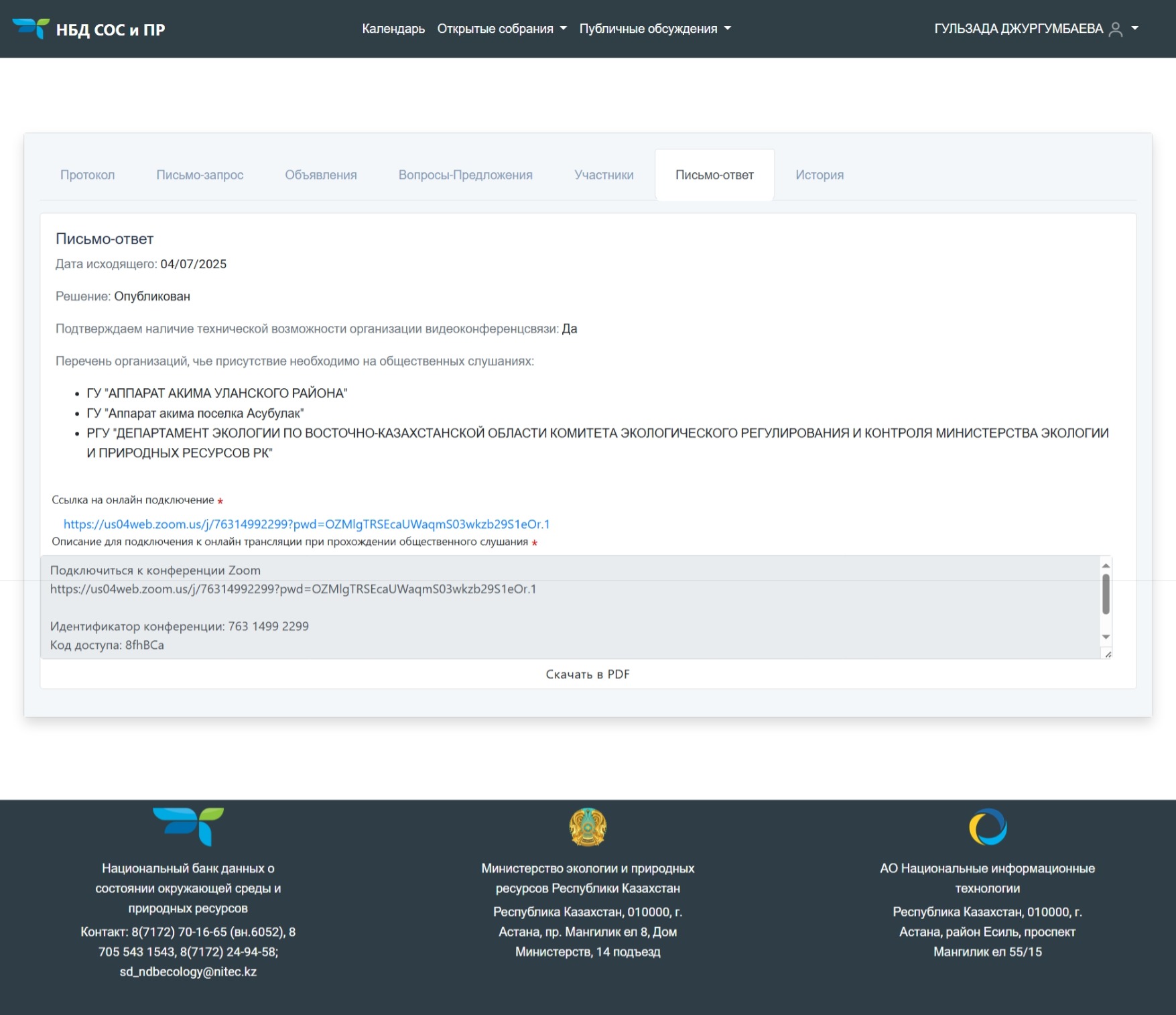Click the user profile icon in header
This screenshot has width=1176, height=1015.
tap(1115, 29)
